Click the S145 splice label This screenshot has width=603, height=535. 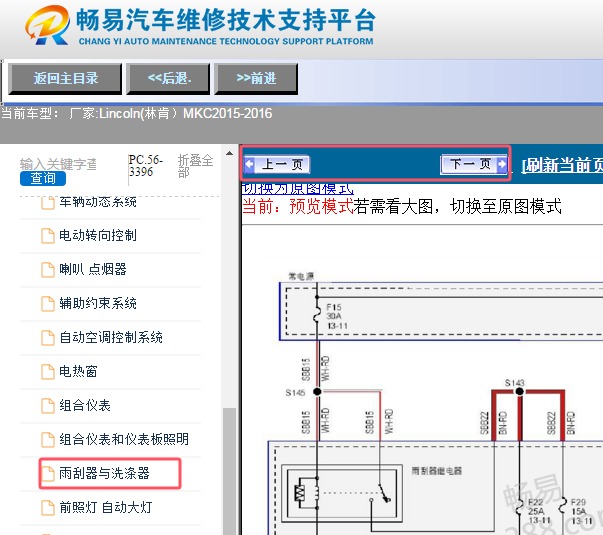tap(295, 393)
